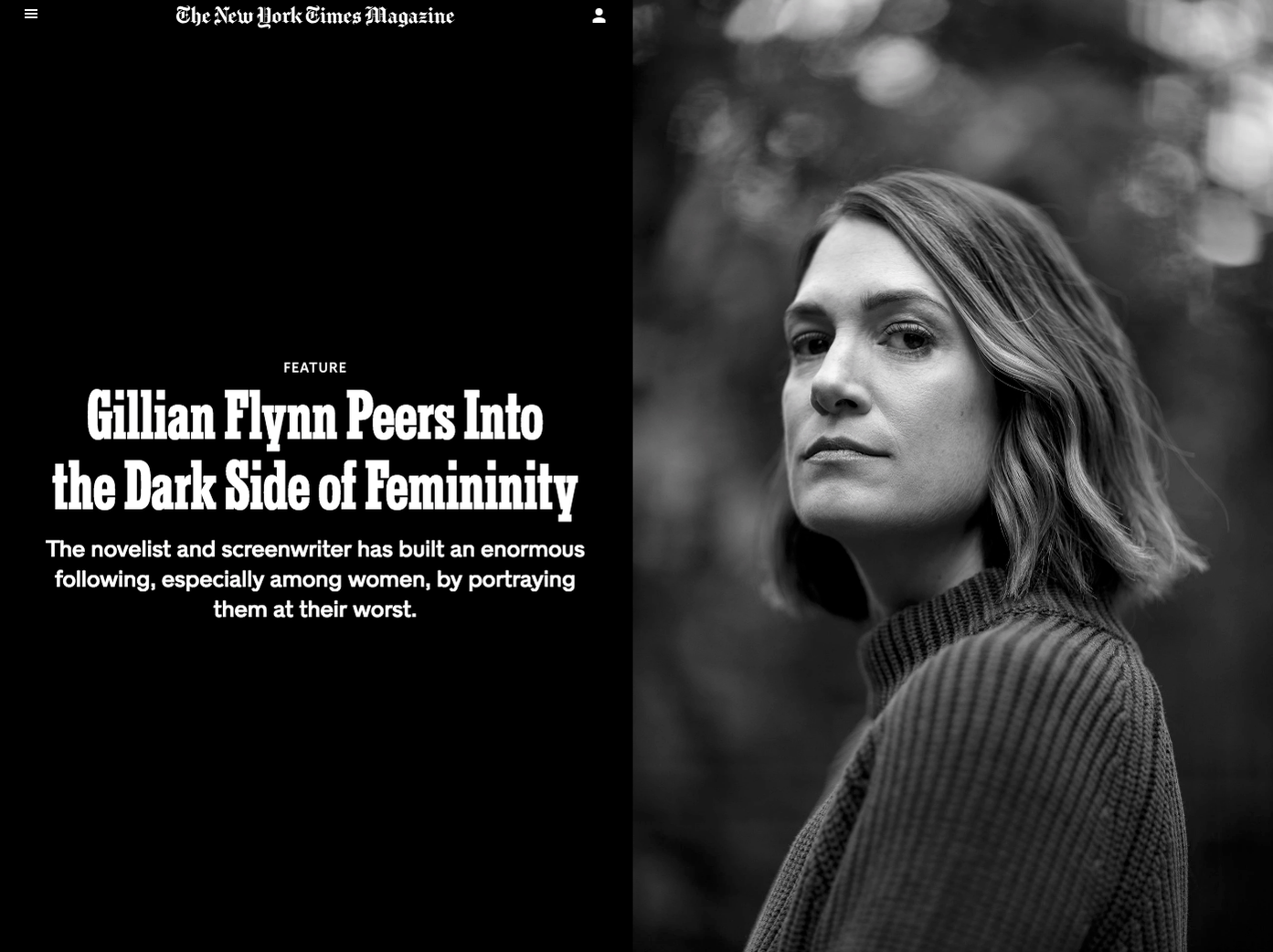Open the FEATURE section label
1273x952 pixels.
[315, 367]
